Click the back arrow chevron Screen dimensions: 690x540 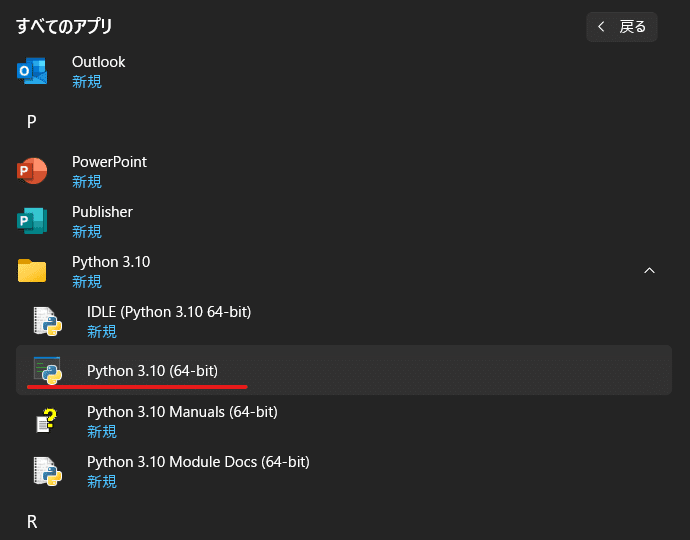click(x=601, y=27)
